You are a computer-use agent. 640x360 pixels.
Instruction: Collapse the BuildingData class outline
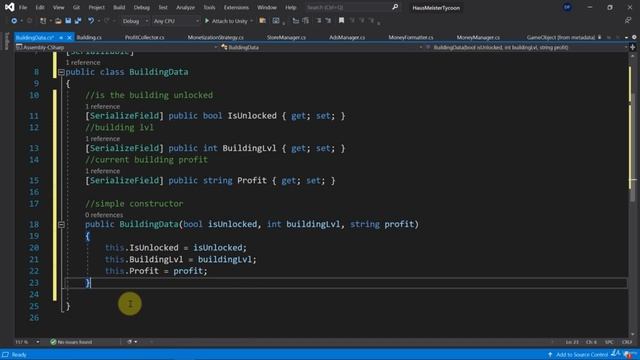(61, 72)
